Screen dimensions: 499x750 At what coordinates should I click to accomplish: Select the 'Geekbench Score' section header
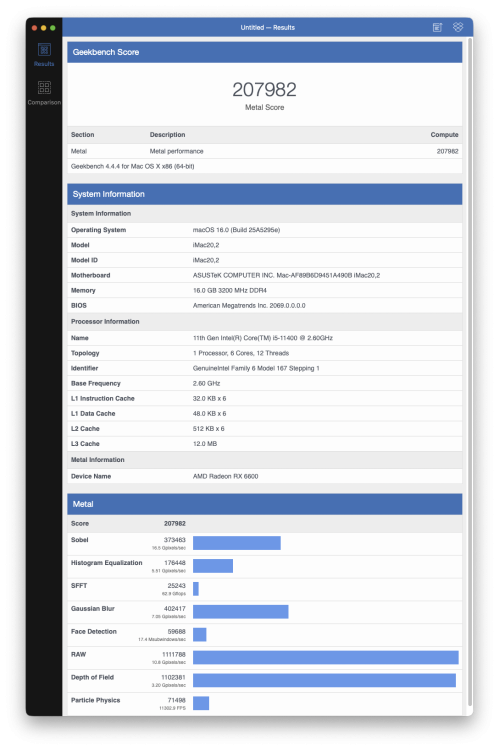tap(265, 52)
